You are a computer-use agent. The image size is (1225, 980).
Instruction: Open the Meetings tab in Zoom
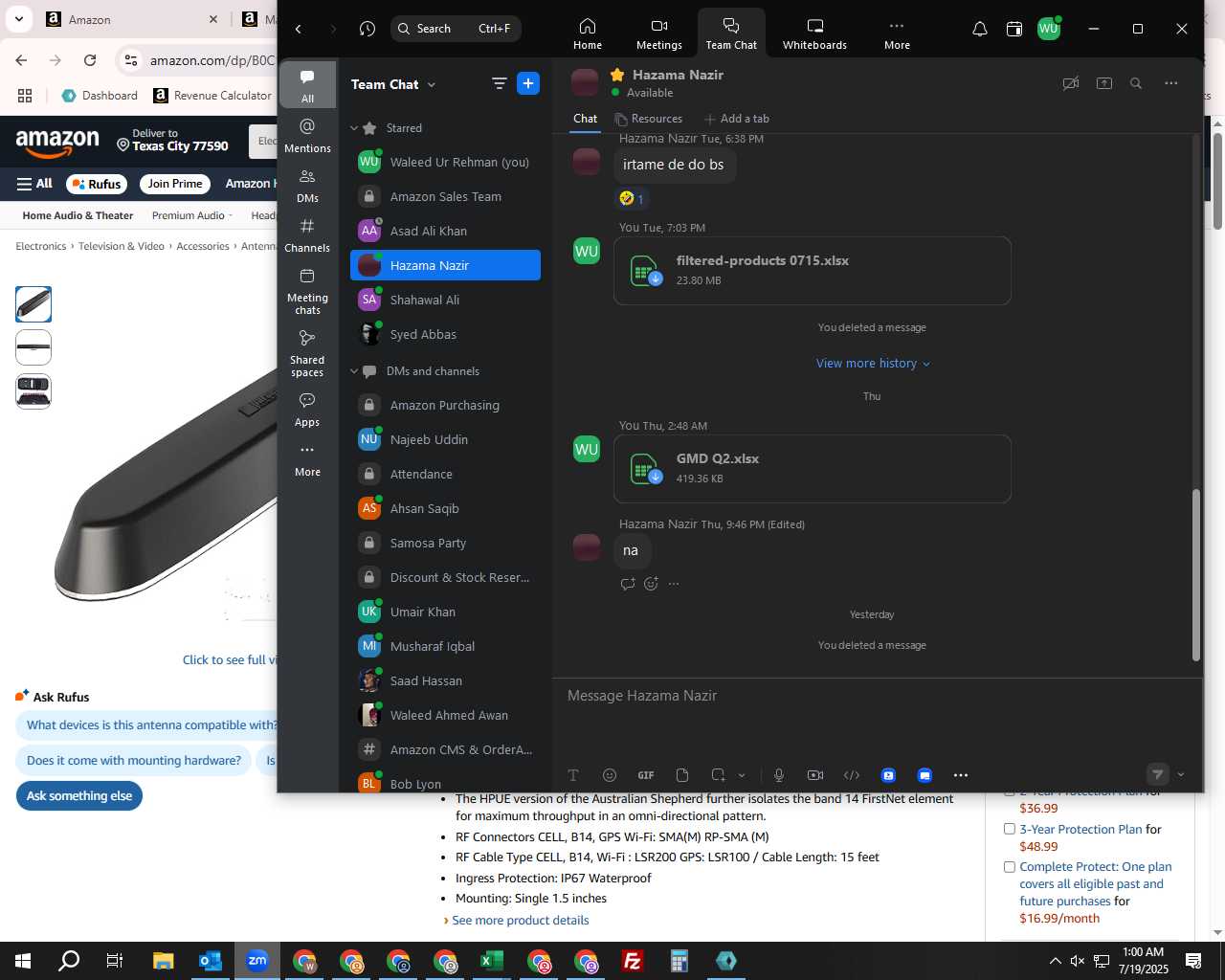point(659,33)
